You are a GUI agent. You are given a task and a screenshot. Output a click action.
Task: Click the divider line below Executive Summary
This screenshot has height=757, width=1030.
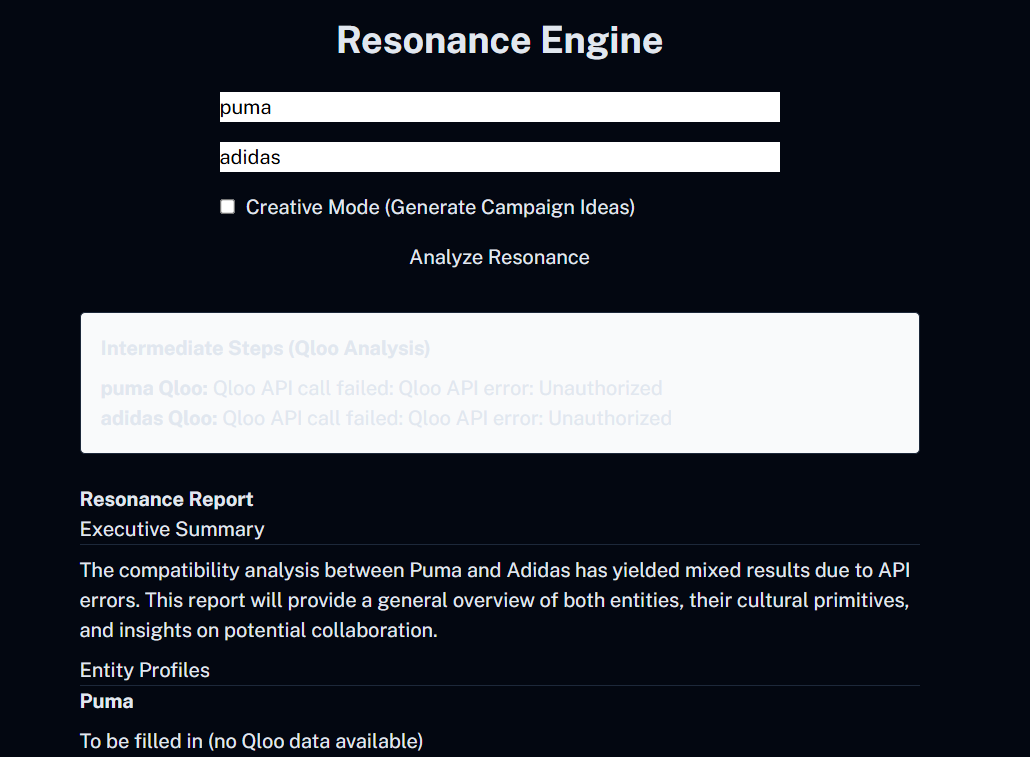499,545
